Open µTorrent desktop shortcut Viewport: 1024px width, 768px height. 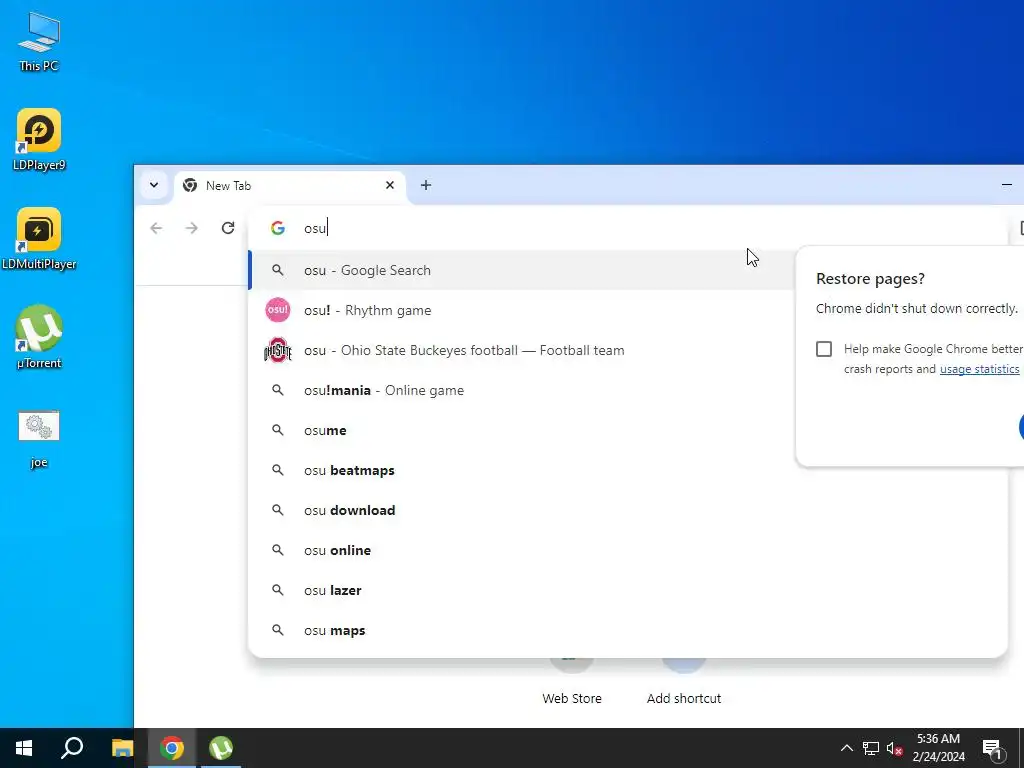(39, 337)
